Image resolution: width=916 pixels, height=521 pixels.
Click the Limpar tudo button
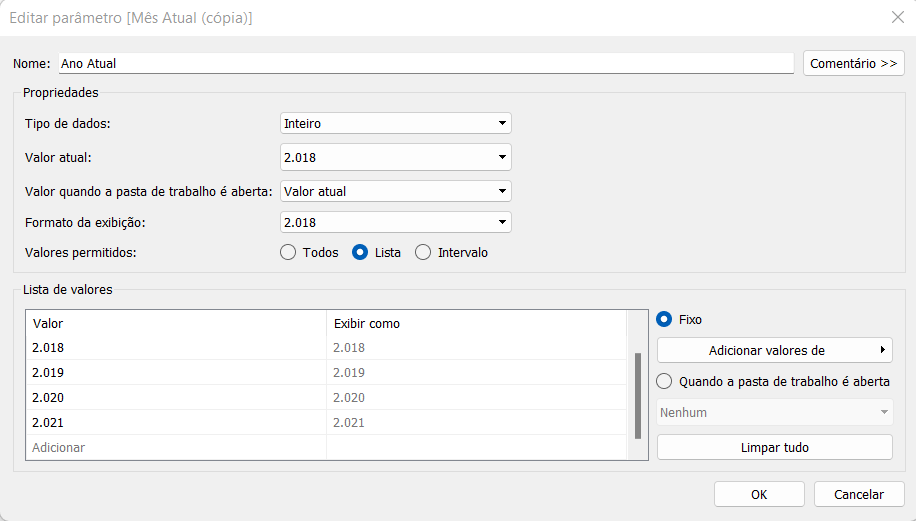click(775, 447)
